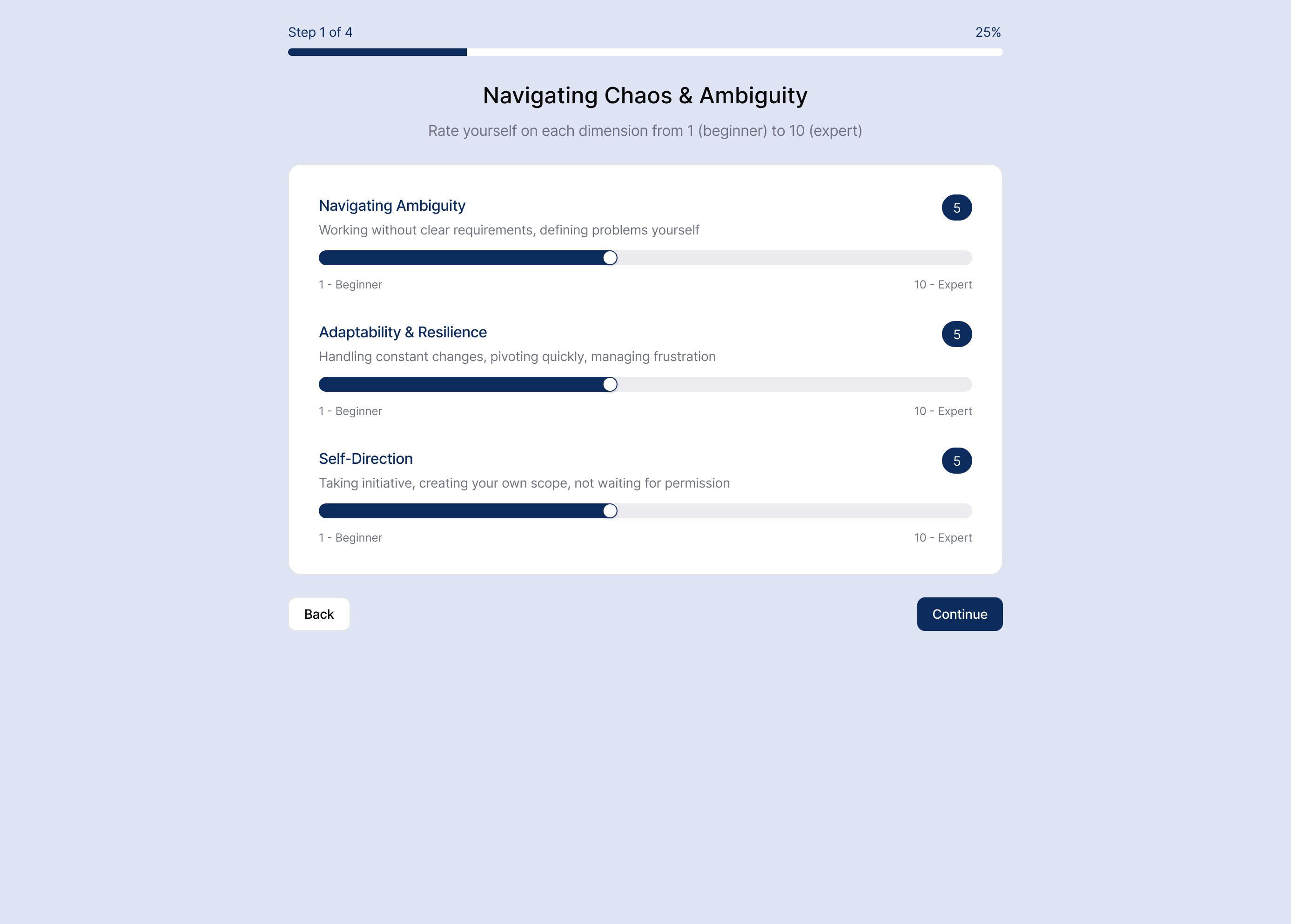Click the Adaptability & Resilience score badge
The width and height of the screenshot is (1291, 924).
956,334
